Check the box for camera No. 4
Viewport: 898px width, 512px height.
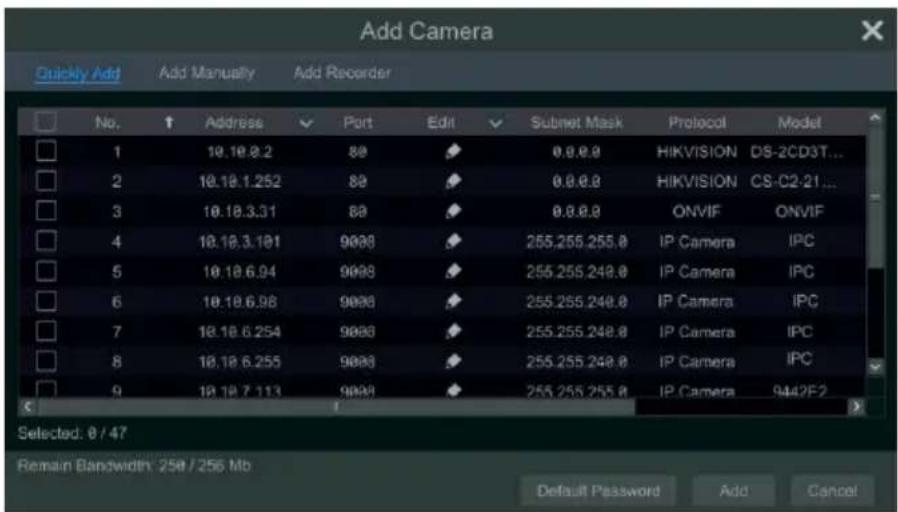46,241
